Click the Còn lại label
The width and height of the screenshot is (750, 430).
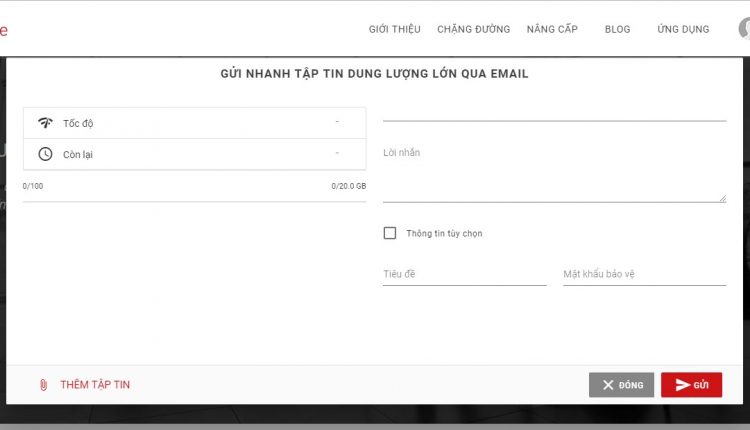78,154
